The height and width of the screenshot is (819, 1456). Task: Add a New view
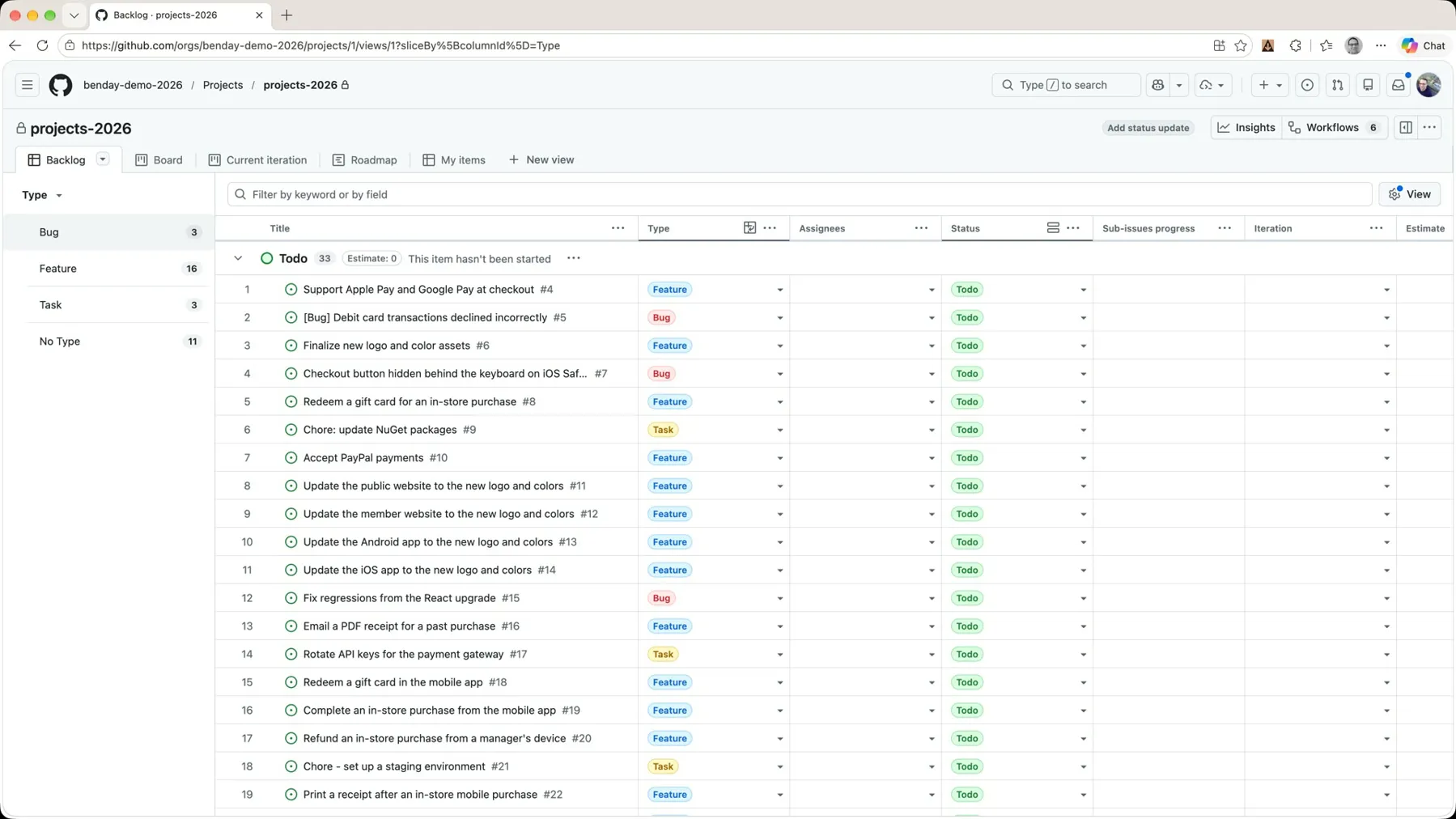(541, 160)
